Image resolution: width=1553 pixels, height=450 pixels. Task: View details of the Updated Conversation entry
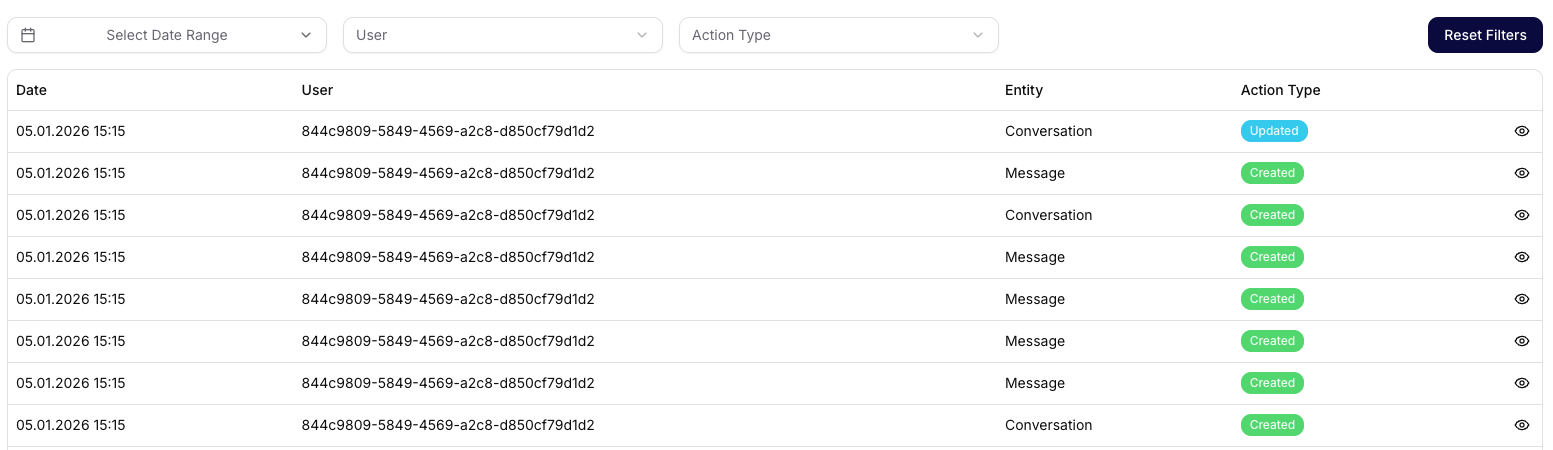(1522, 131)
